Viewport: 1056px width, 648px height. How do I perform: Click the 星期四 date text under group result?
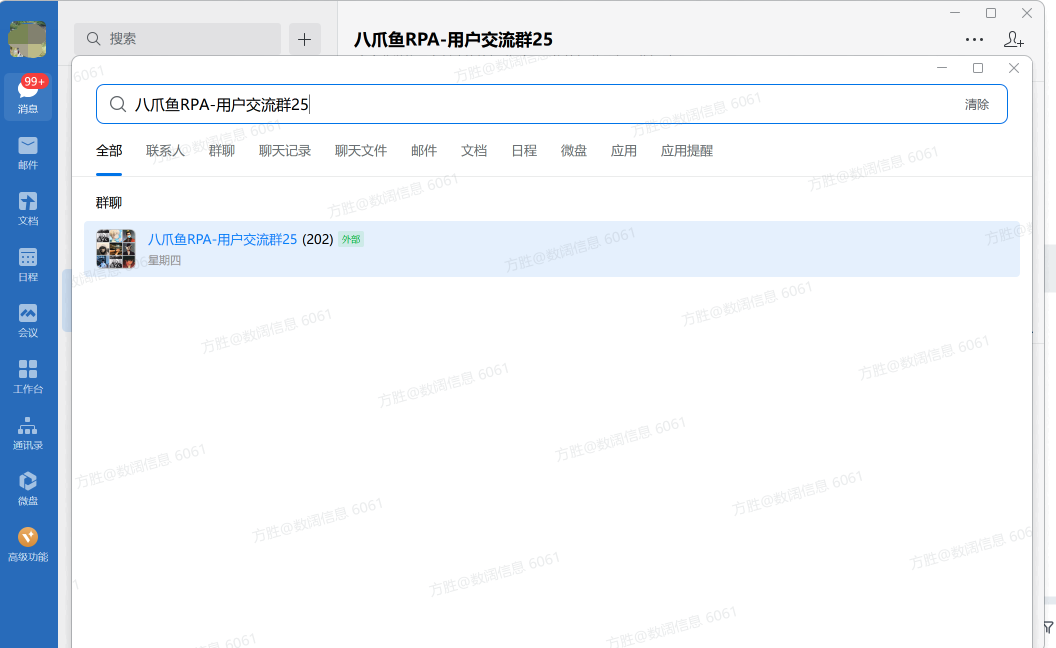point(164,260)
